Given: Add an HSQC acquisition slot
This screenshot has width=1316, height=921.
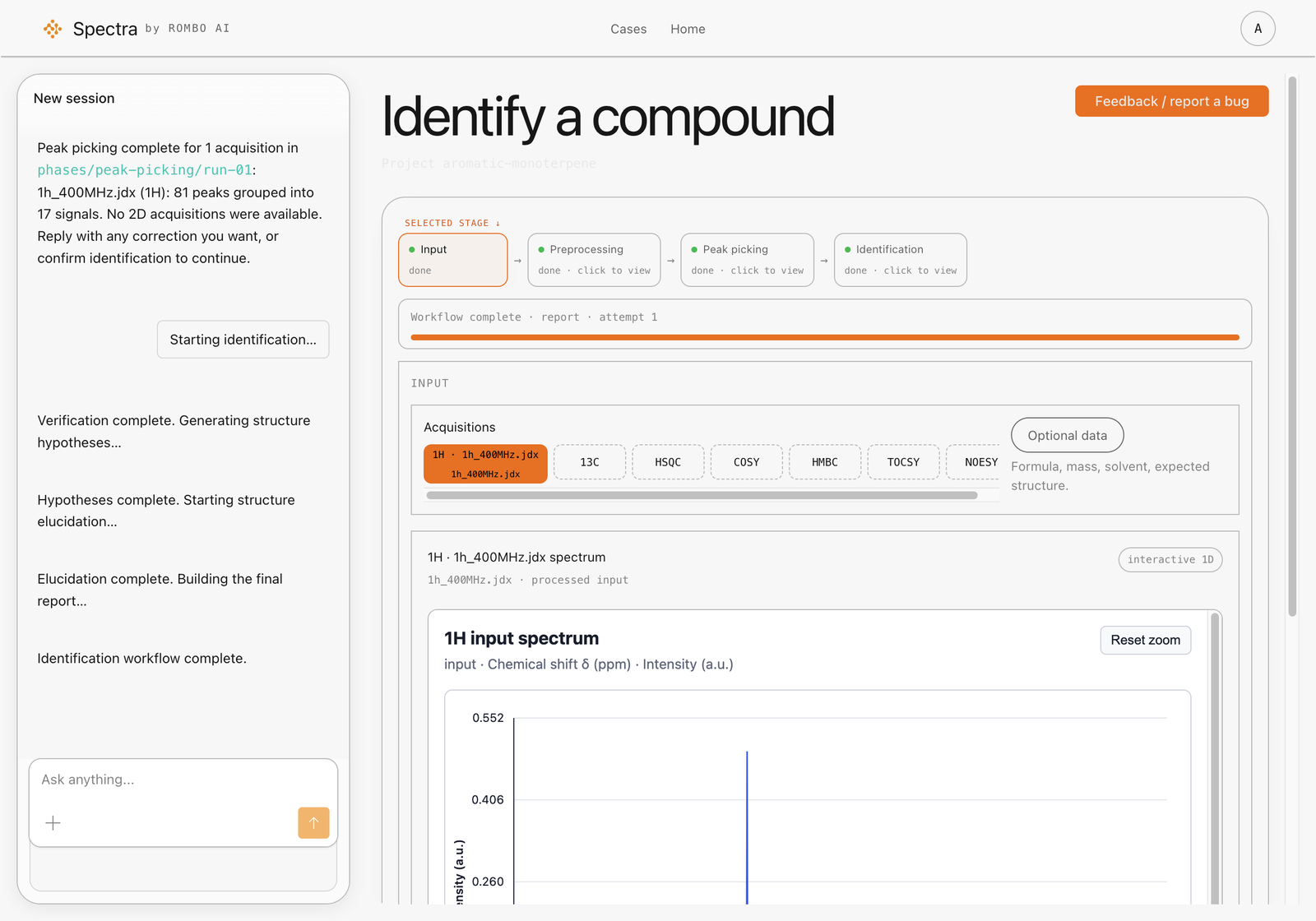Looking at the screenshot, I should coord(668,462).
